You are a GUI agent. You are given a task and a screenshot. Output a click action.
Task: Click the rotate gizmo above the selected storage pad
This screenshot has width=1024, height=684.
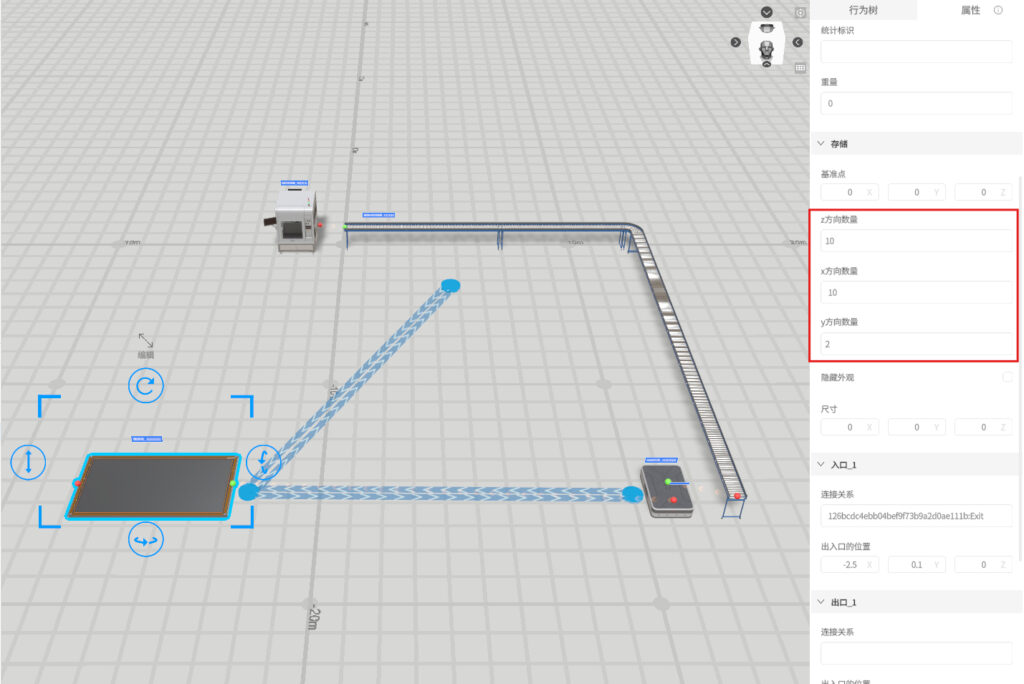coord(146,385)
